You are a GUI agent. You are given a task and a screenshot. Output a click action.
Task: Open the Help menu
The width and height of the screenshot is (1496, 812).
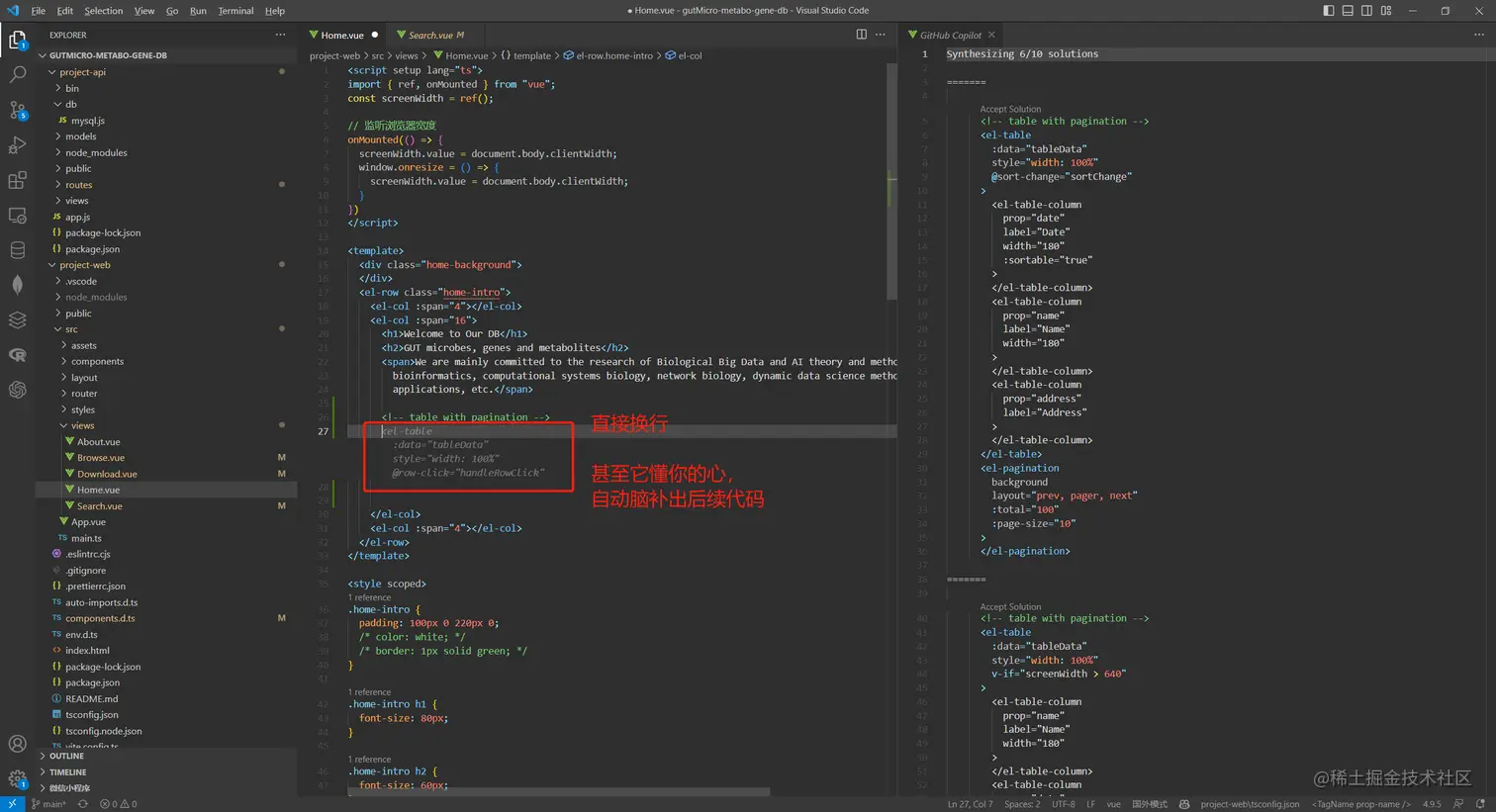[275, 11]
